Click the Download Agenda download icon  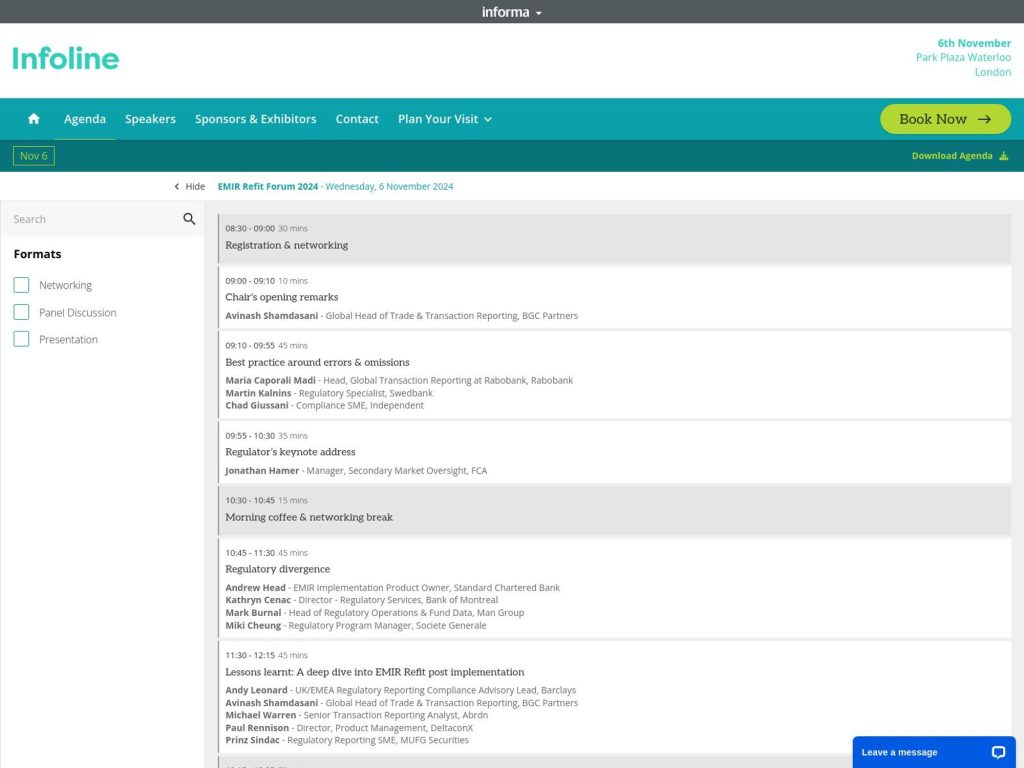point(1005,156)
